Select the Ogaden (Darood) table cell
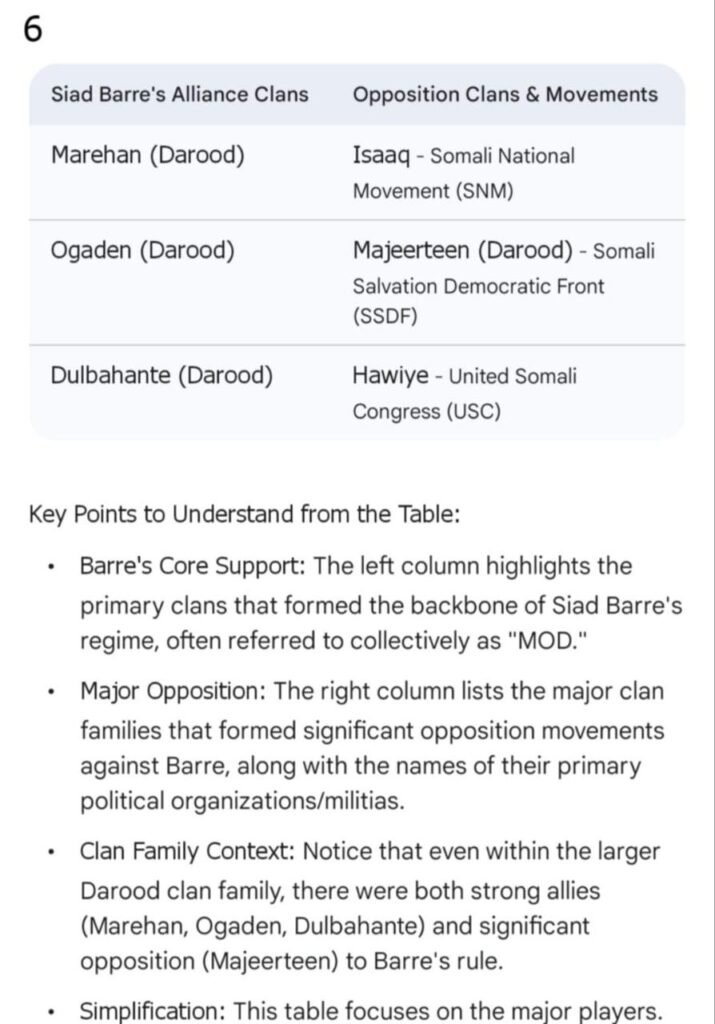 tap(143, 251)
